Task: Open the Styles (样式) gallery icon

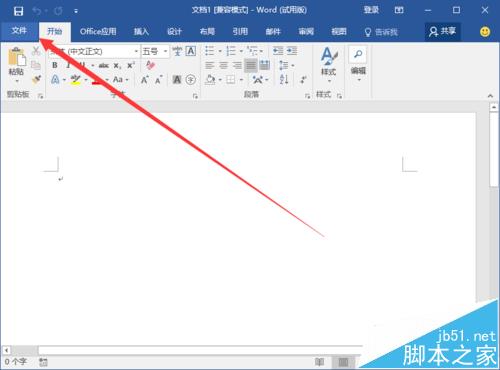Action: pos(329,57)
